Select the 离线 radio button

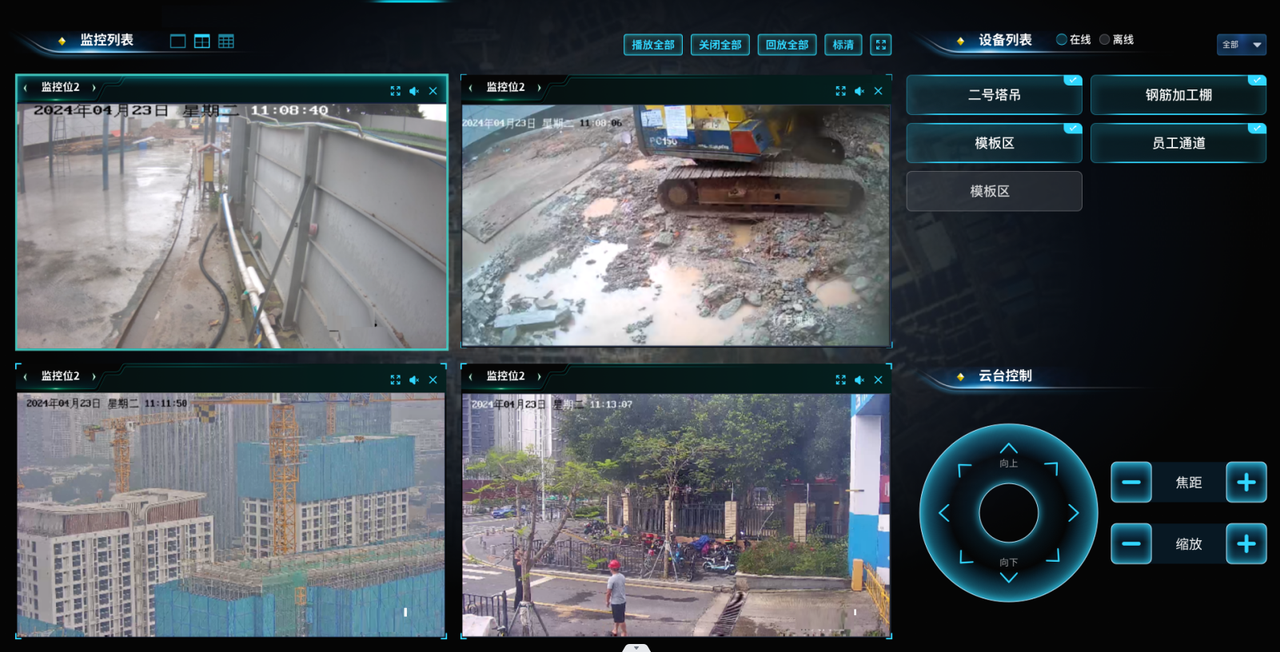click(1105, 40)
